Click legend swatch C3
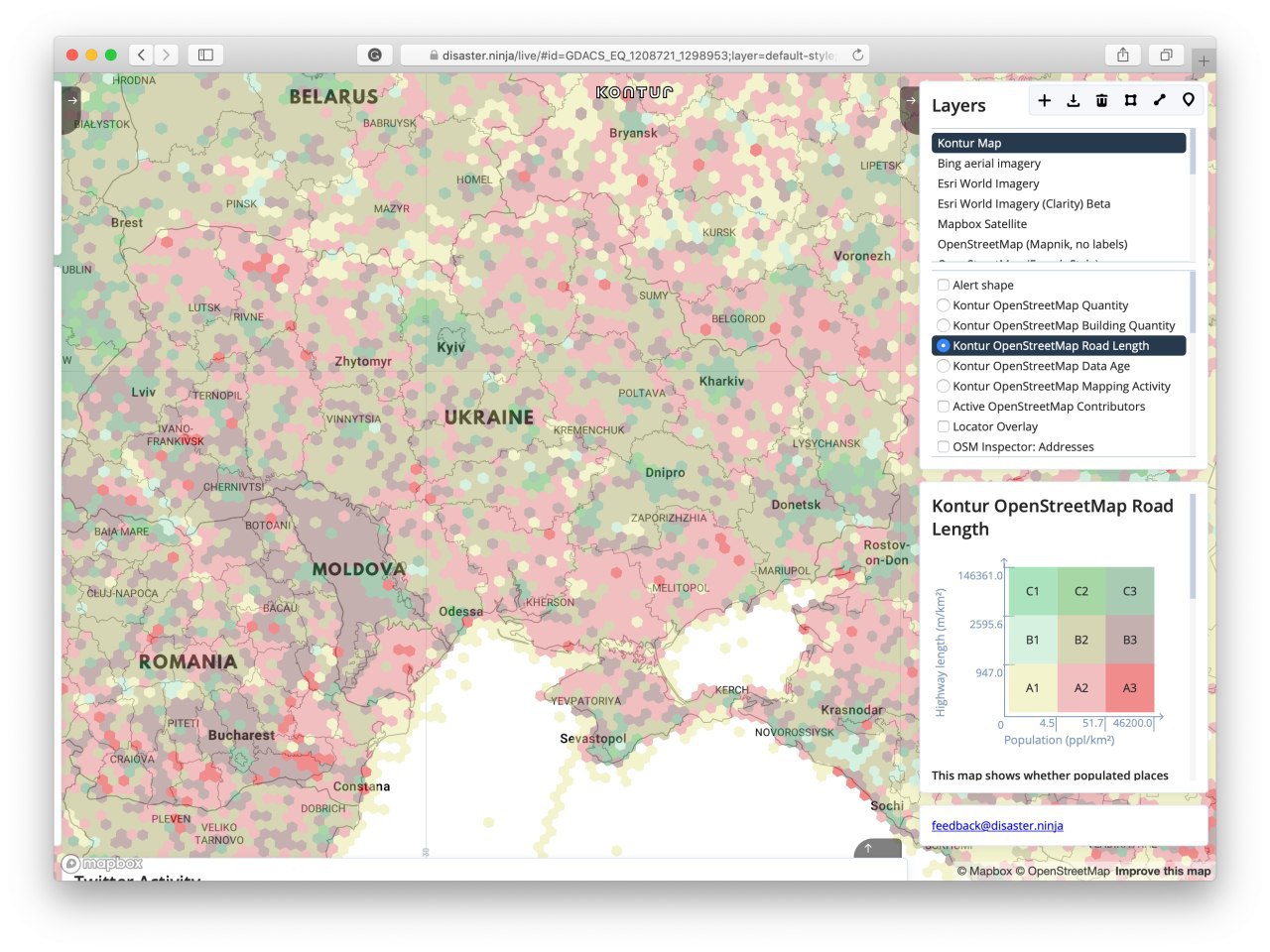 (x=1130, y=591)
